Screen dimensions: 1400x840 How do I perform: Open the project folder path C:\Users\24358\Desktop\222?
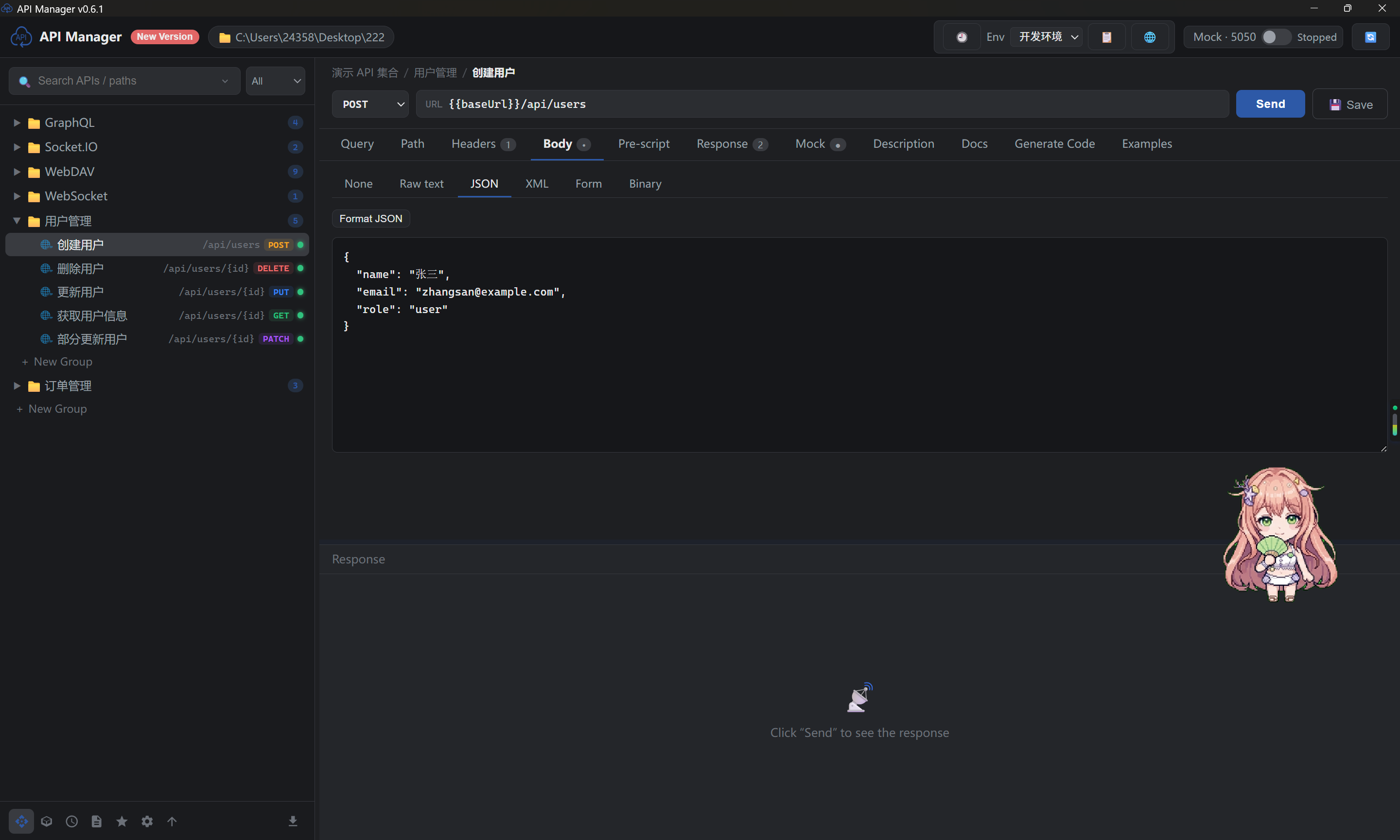301,37
